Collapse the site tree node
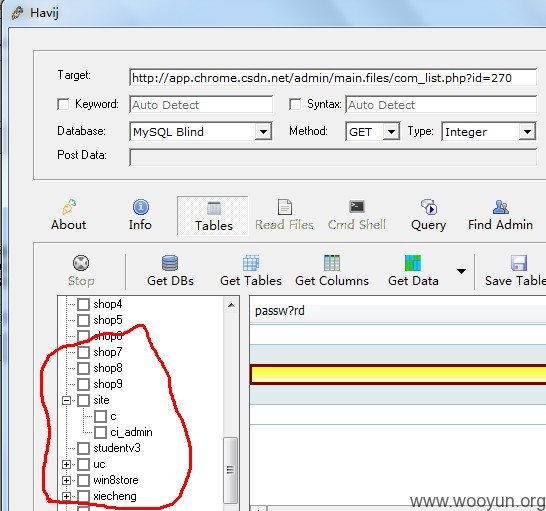Image resolution: width=546 pixels, height=511 pixels. pos(67,401)
